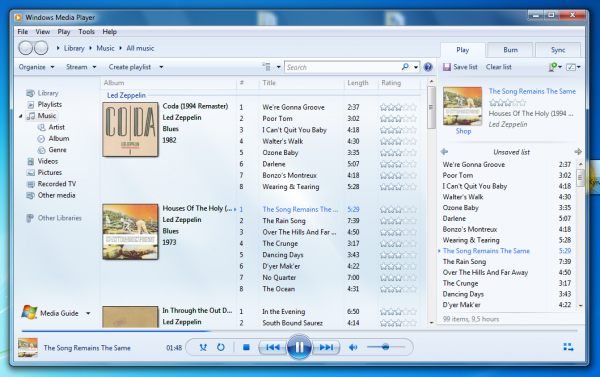The image size is (600, 377).
Task: Click the Back navigation button
Action: coord(26,48)
